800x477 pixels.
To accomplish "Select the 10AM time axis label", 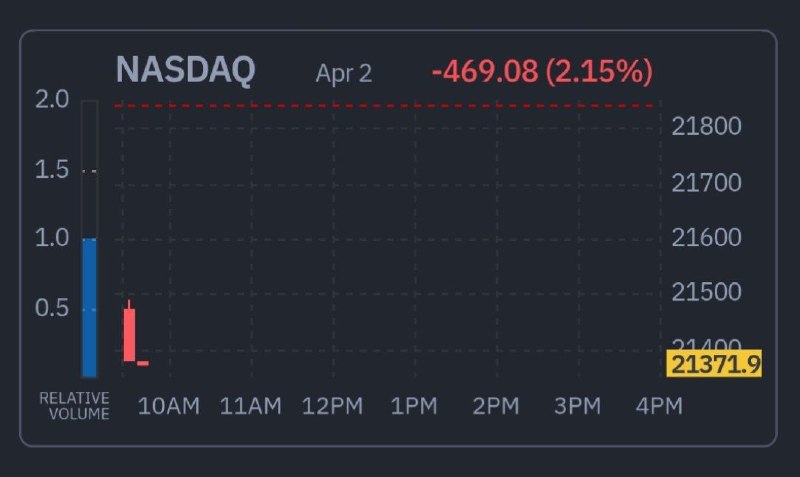I will (x=169, y=406).
